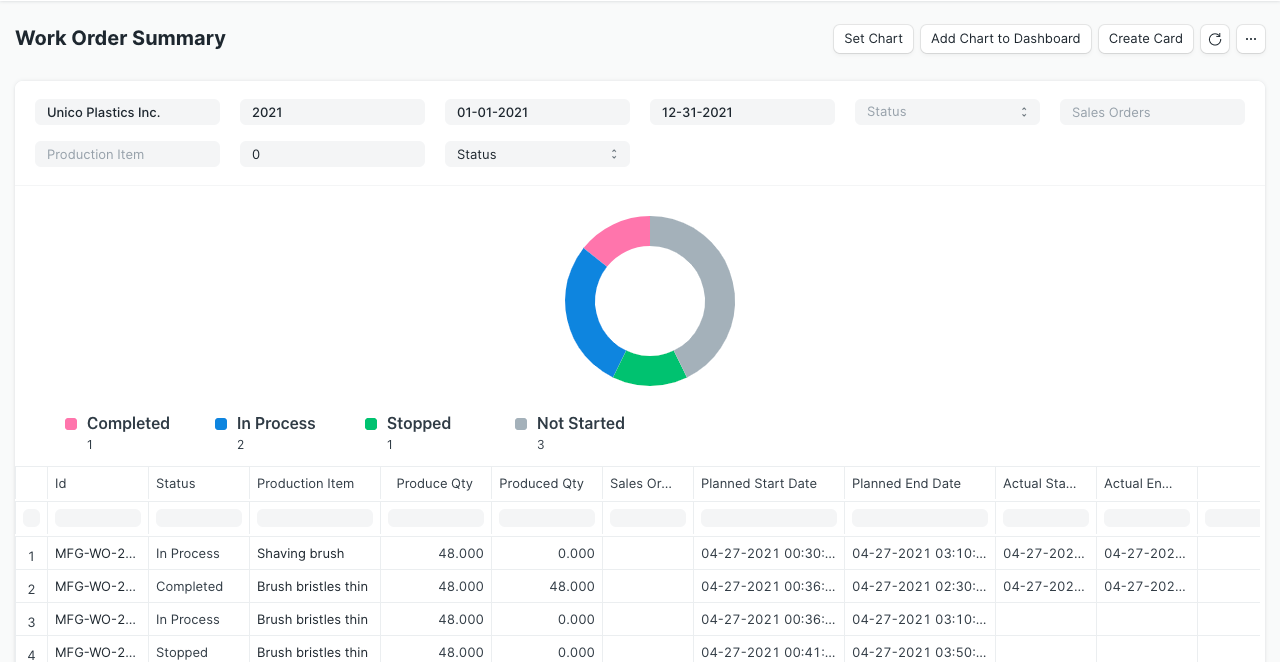Open the fiscal year 2021 field

click(x=332, y=112)
